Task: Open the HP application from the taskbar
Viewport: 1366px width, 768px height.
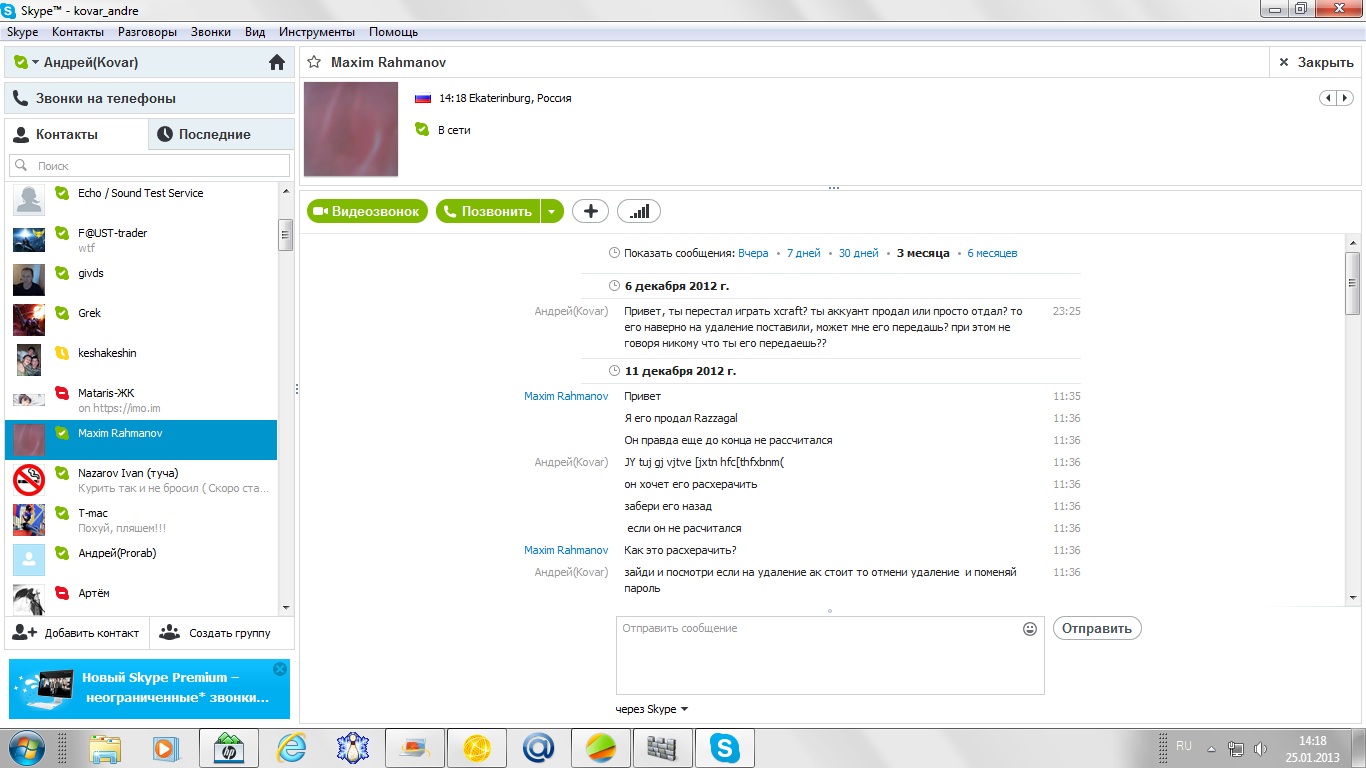Action: [229, 747]
